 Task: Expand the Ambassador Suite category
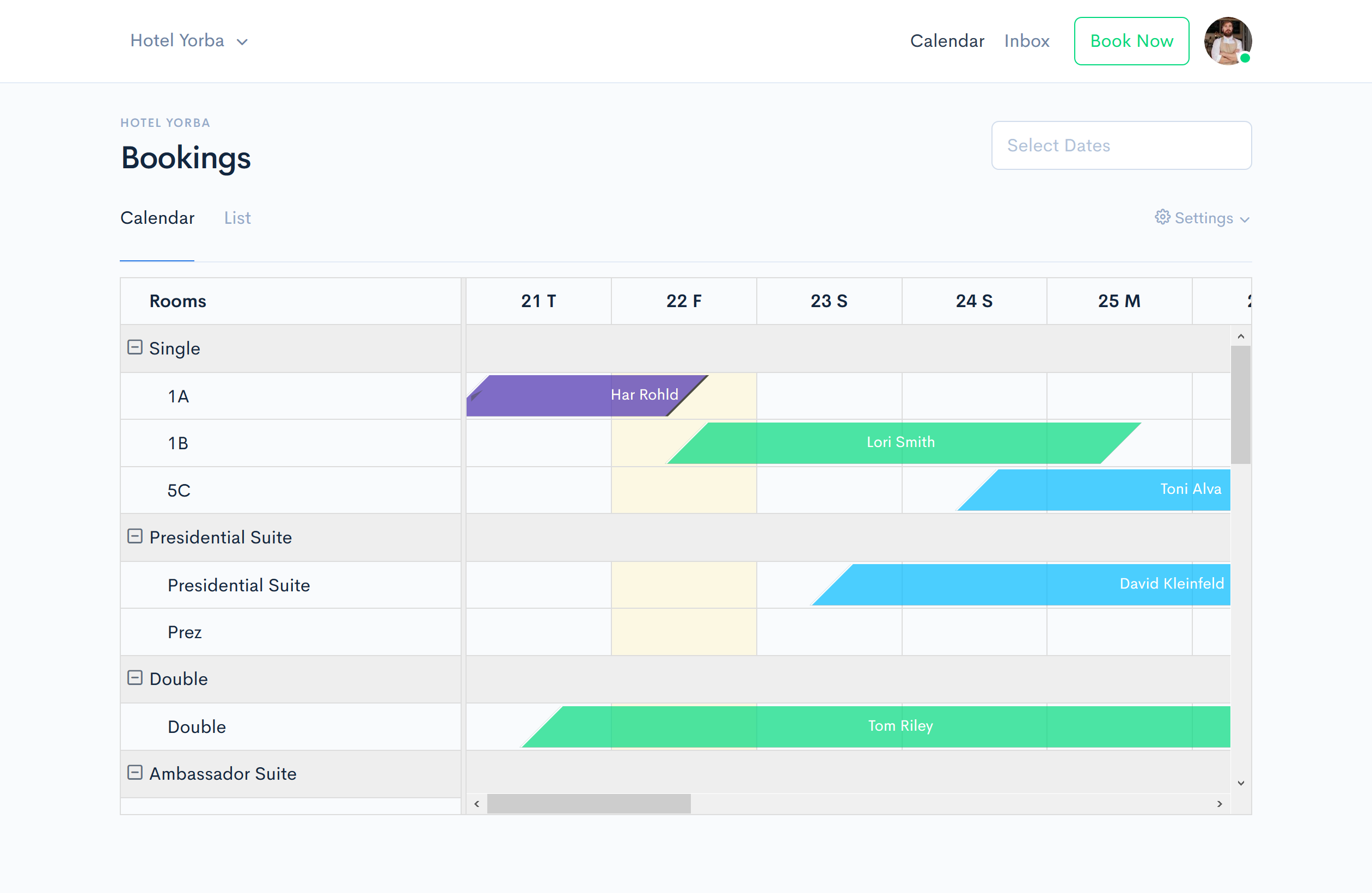(135, 772)
